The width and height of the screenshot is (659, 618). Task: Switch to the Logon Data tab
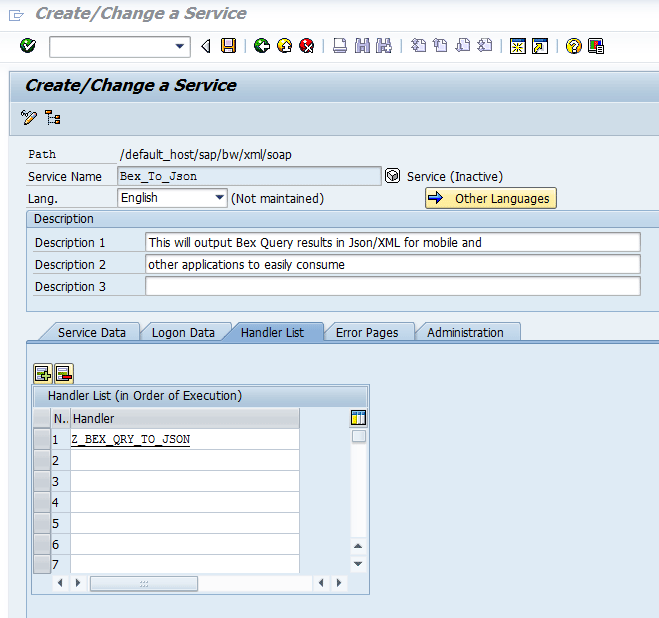coord(183,332)
